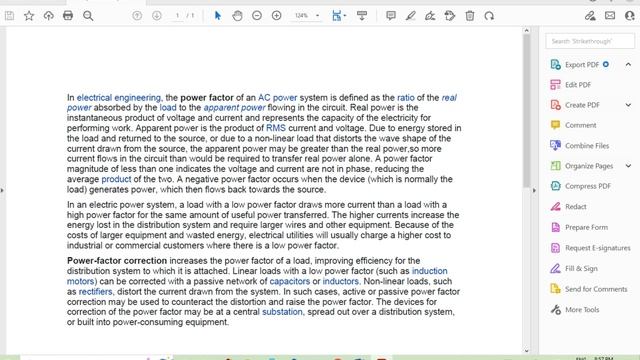Rotate the page with the rotate icon
Viewport: 640px width, 360px height.
pos(489,16)
